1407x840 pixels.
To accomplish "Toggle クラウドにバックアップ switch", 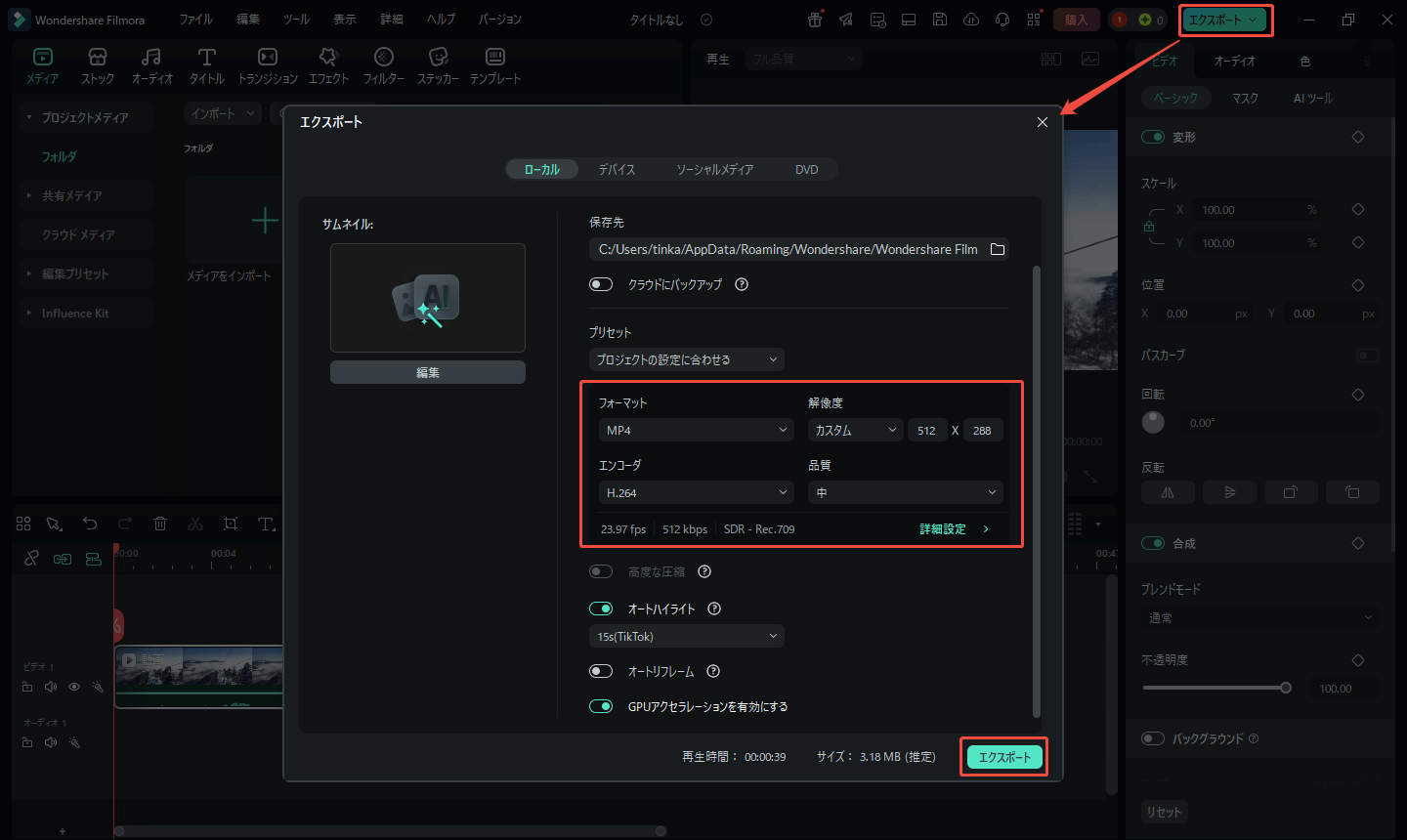I will 601,284.
